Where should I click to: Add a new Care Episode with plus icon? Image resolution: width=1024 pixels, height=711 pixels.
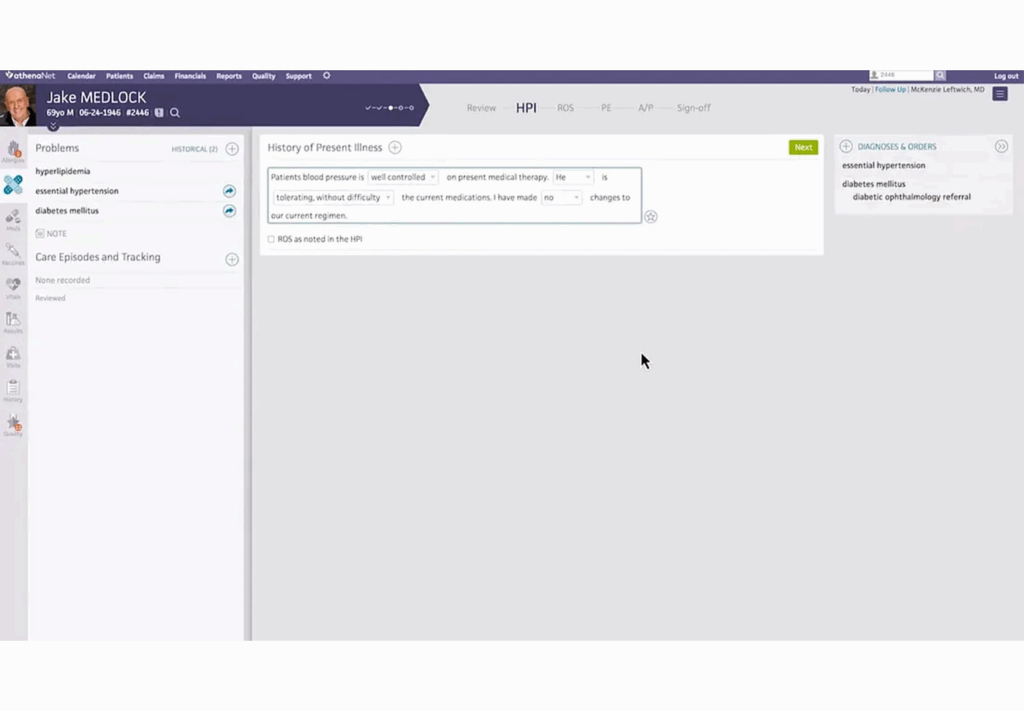tap(232, 259)
